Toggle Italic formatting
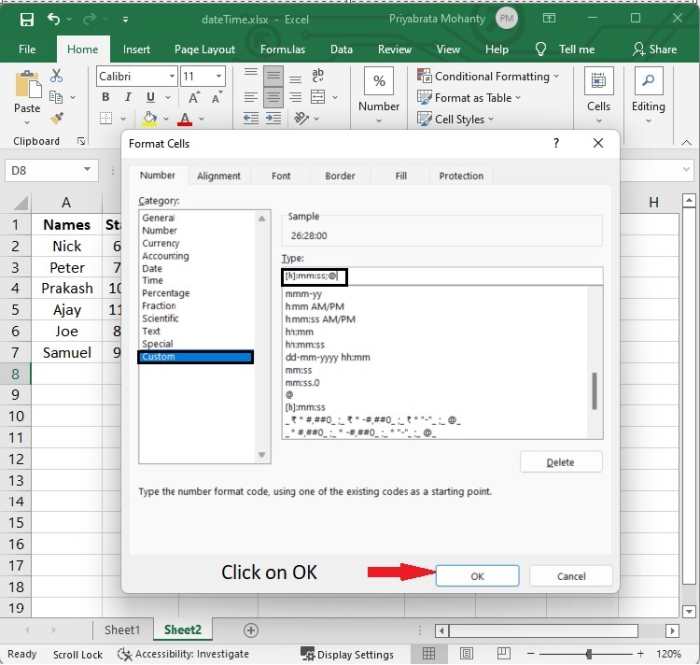Viewport: 700px width, 665px height. pos(128,97)
